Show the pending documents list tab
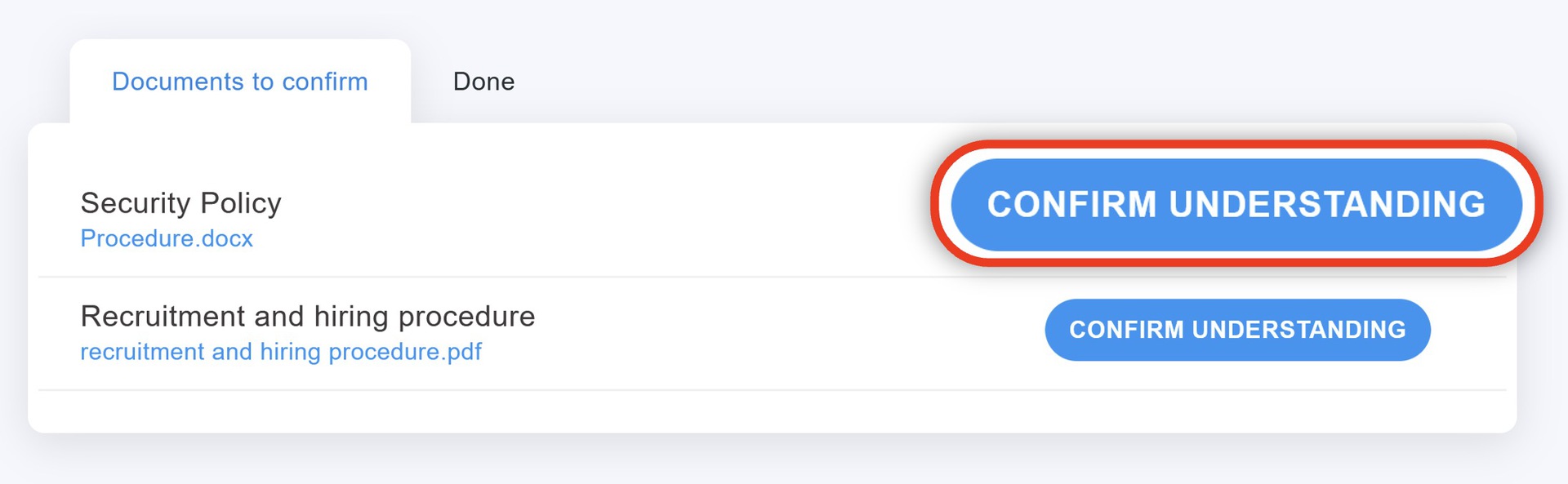 [x=239, y=82]
